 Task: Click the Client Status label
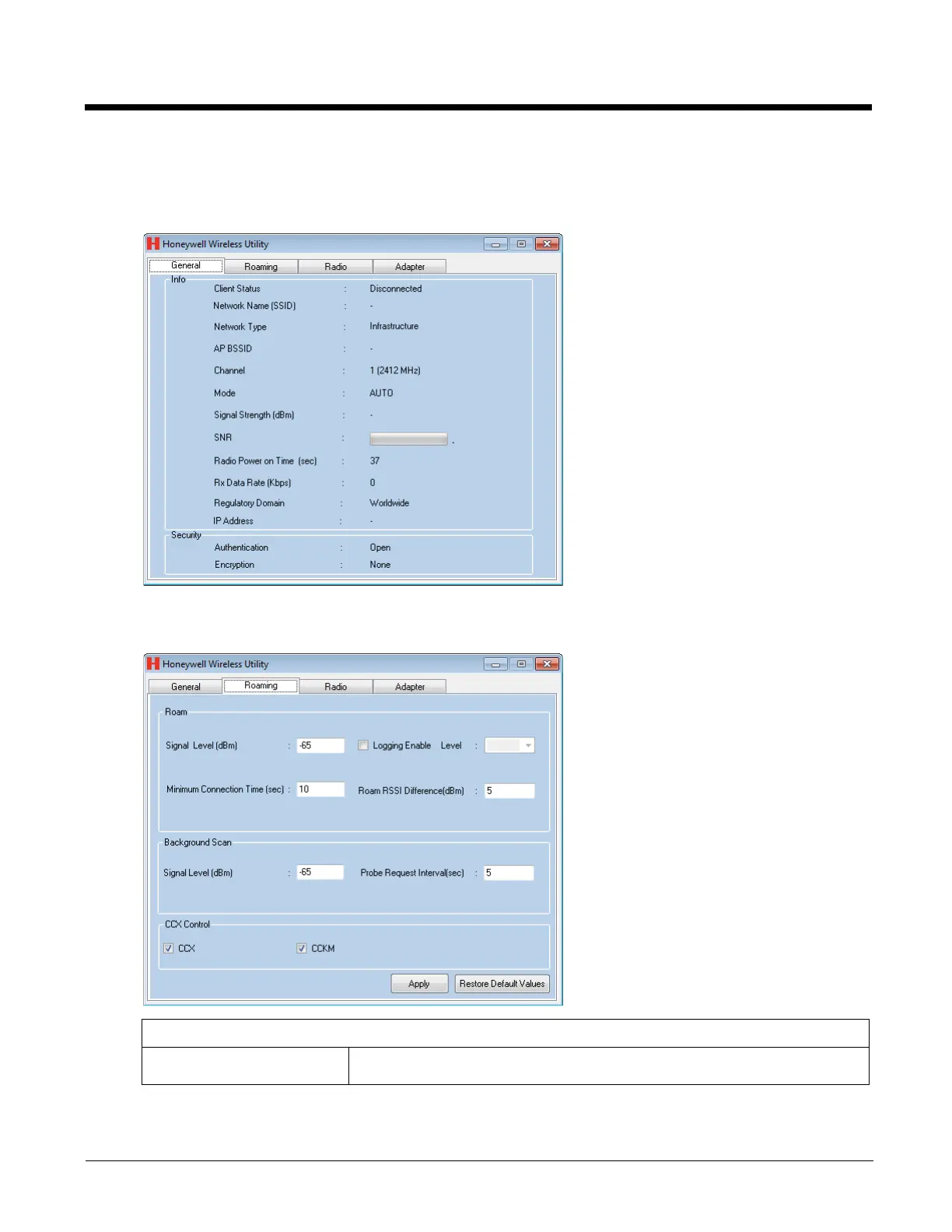pyautogui.click(x=237, y=289)
